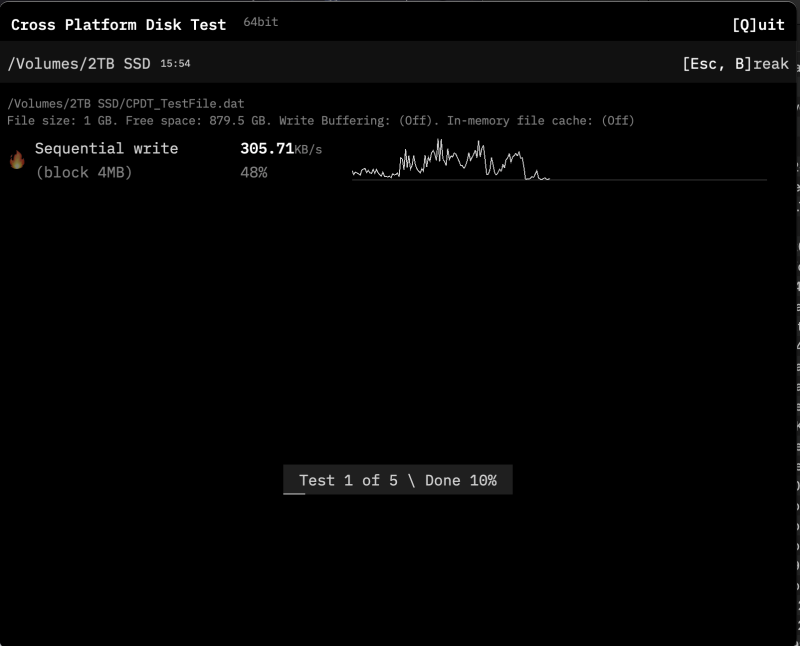800x646 pixels.
Task: Click the [Esc, B]reak command
Action: 735,64
